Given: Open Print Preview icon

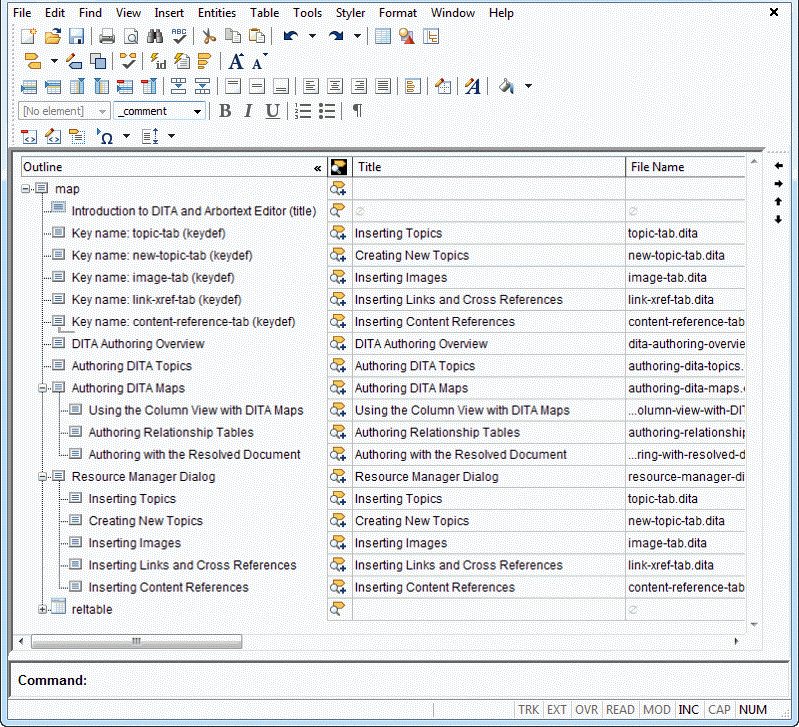Looking at the screenshot, I should click(131, 36).
